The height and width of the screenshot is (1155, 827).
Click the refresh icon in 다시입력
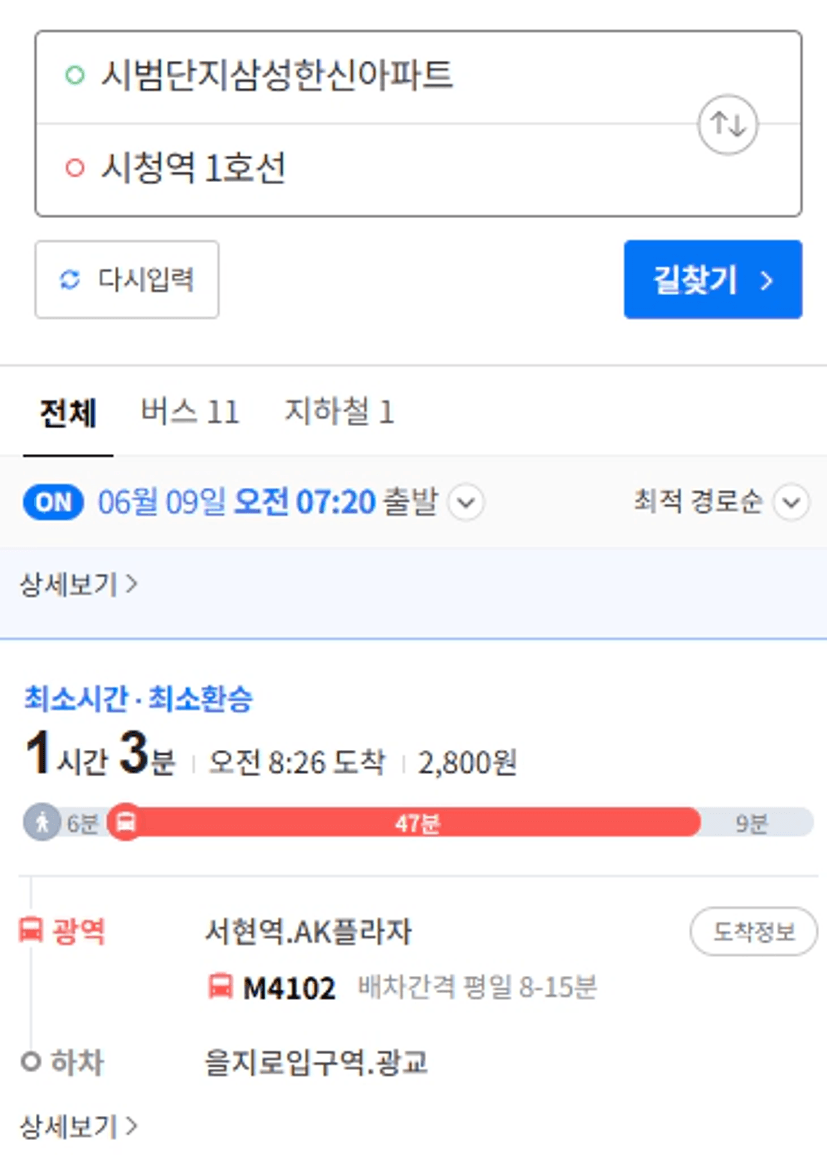69,280
